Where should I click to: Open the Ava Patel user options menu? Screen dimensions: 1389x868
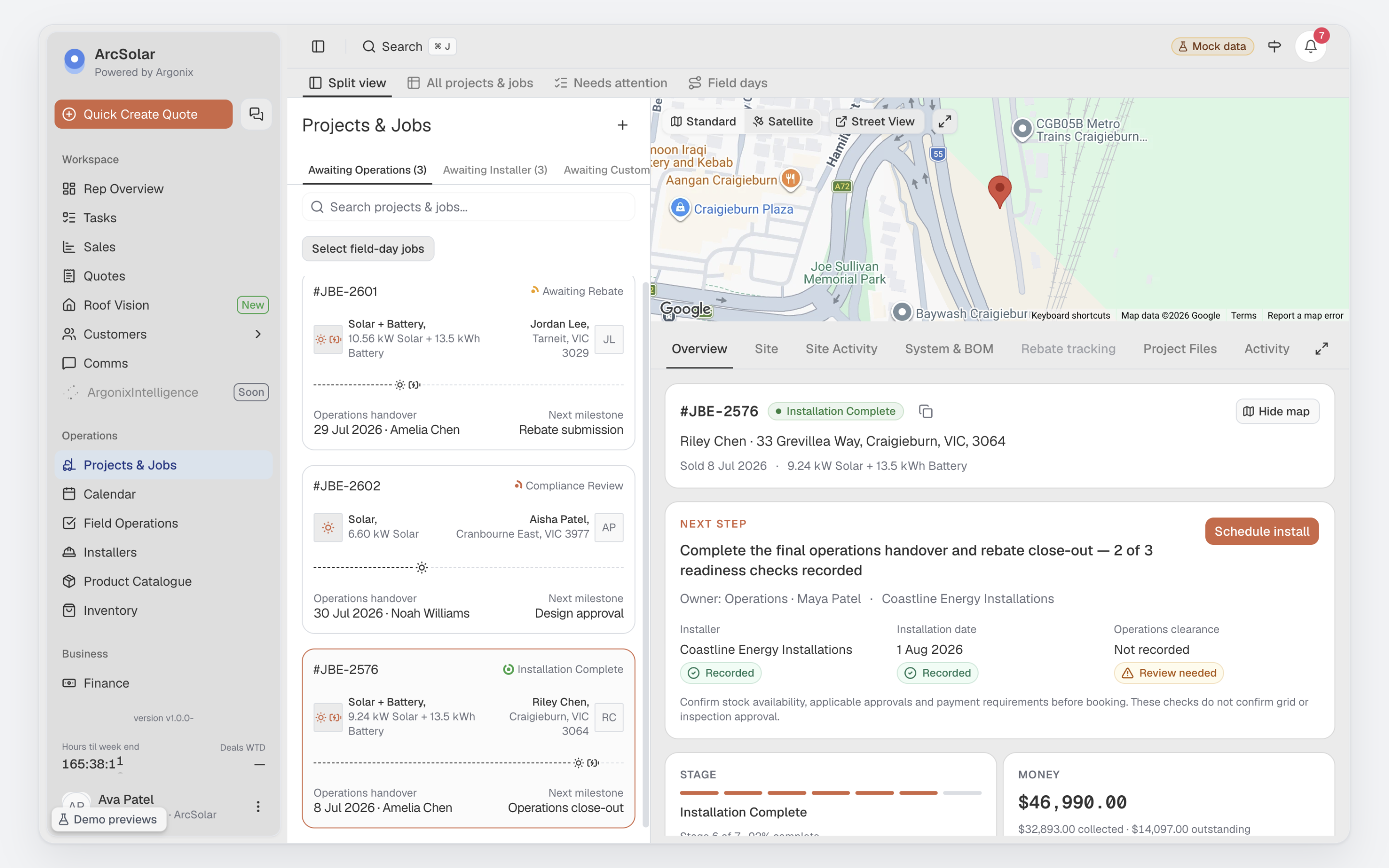tap(258, 806)
